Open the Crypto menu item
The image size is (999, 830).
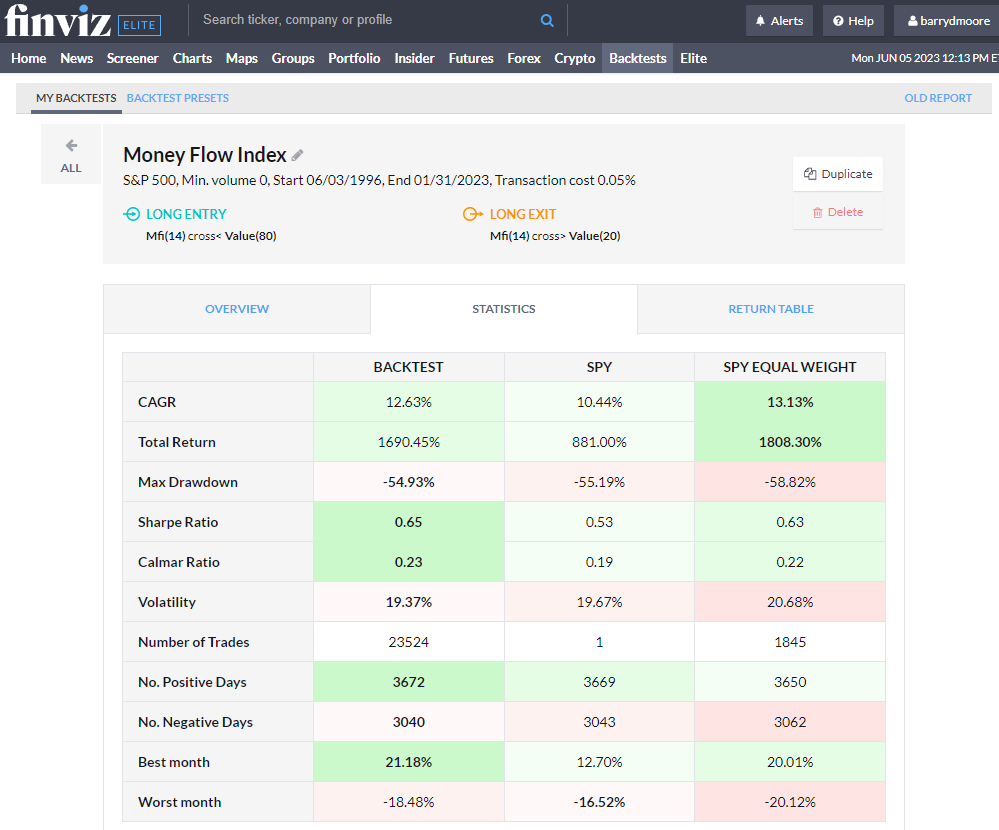coord(575,58)
